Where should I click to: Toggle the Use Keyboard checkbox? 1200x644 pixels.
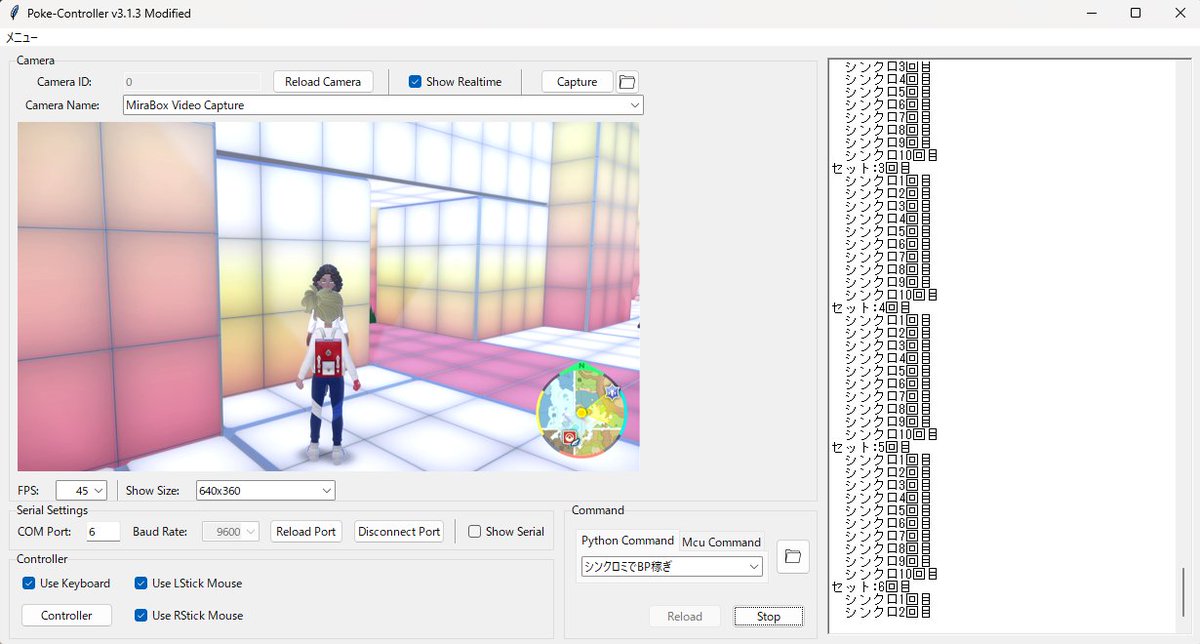point(29,583)
